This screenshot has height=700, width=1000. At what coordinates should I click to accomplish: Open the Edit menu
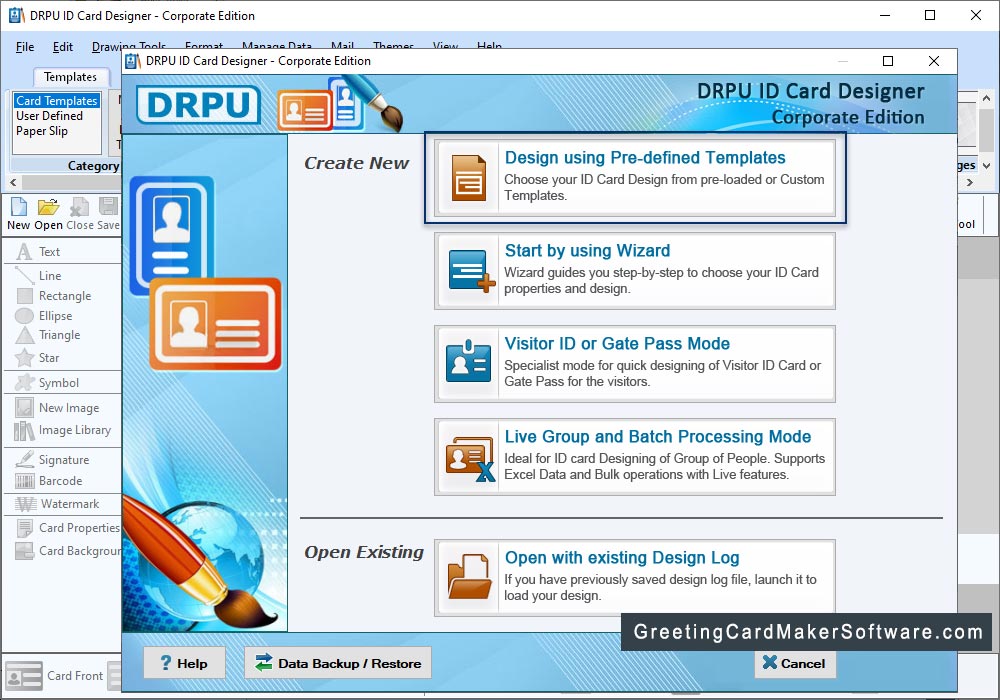tap(62, 47)
